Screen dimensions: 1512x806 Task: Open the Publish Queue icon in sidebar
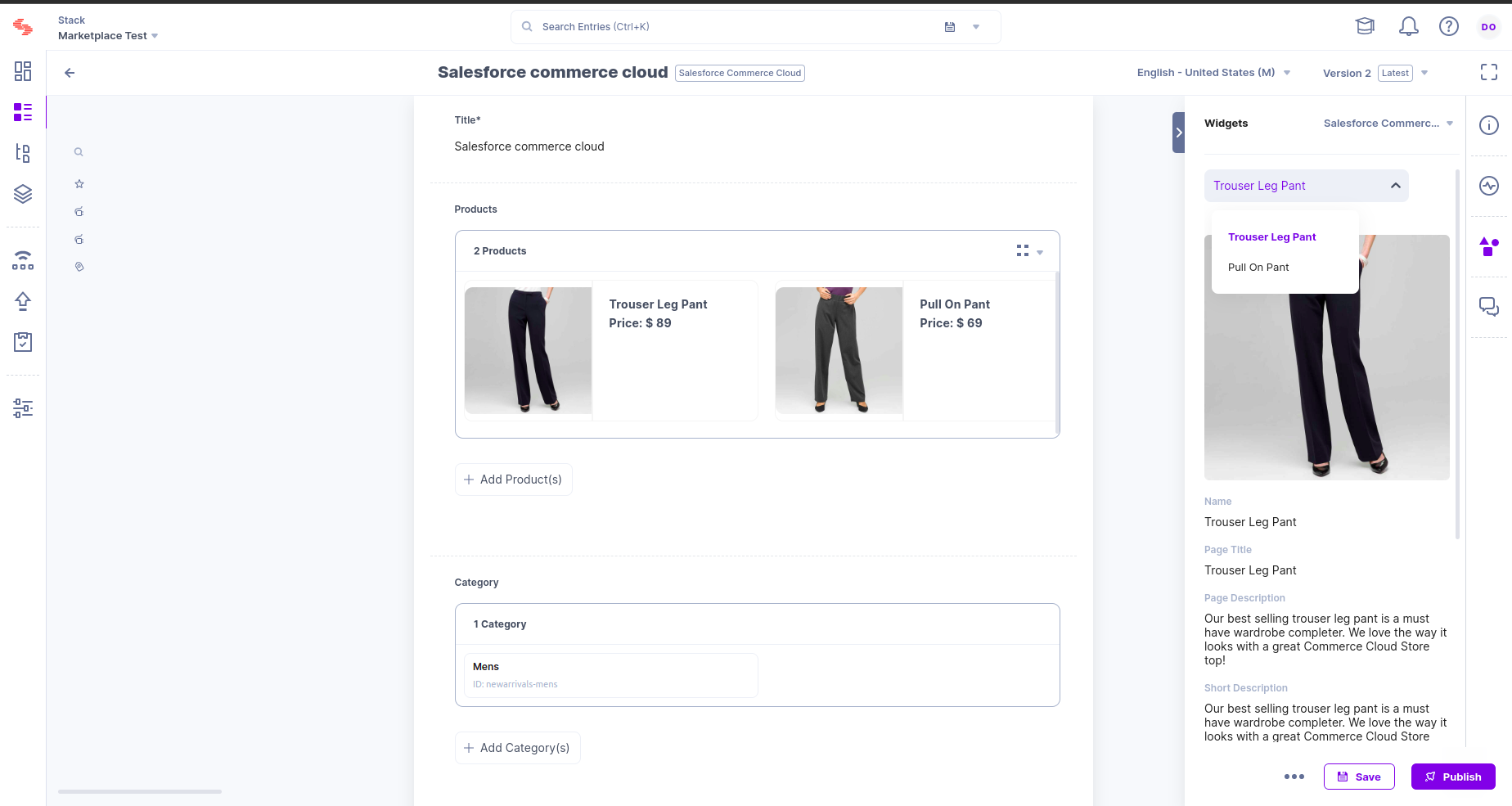tap(23, 260)
